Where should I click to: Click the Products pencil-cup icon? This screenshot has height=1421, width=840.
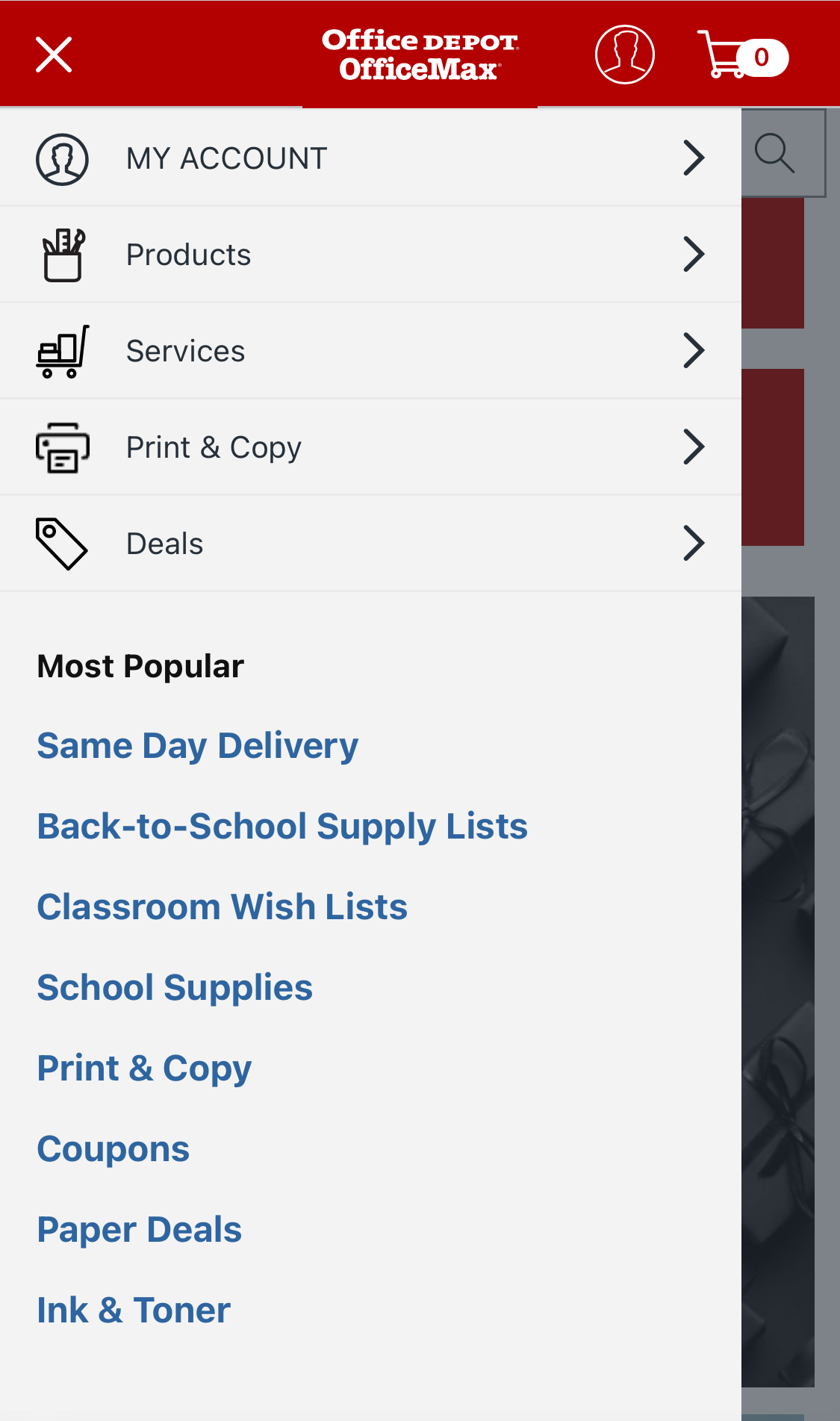[x=63, y=254]
